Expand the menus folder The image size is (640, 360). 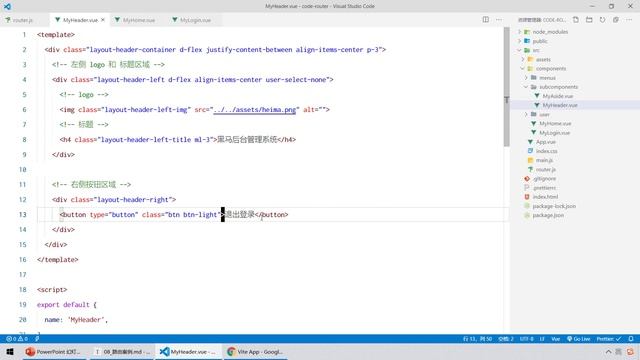click(x=547, y=78)
